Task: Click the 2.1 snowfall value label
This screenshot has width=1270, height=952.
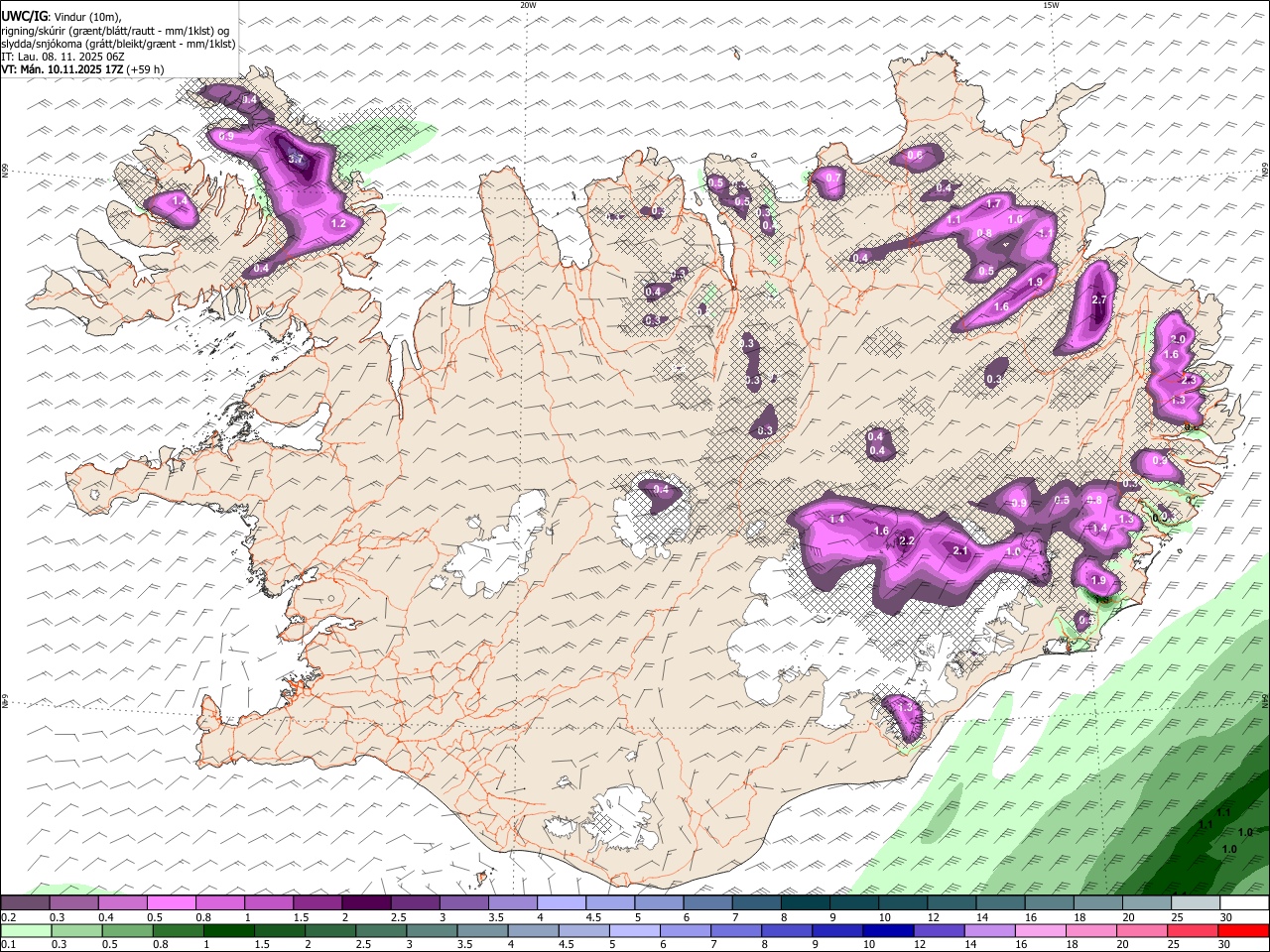Action: click(959, 550)
